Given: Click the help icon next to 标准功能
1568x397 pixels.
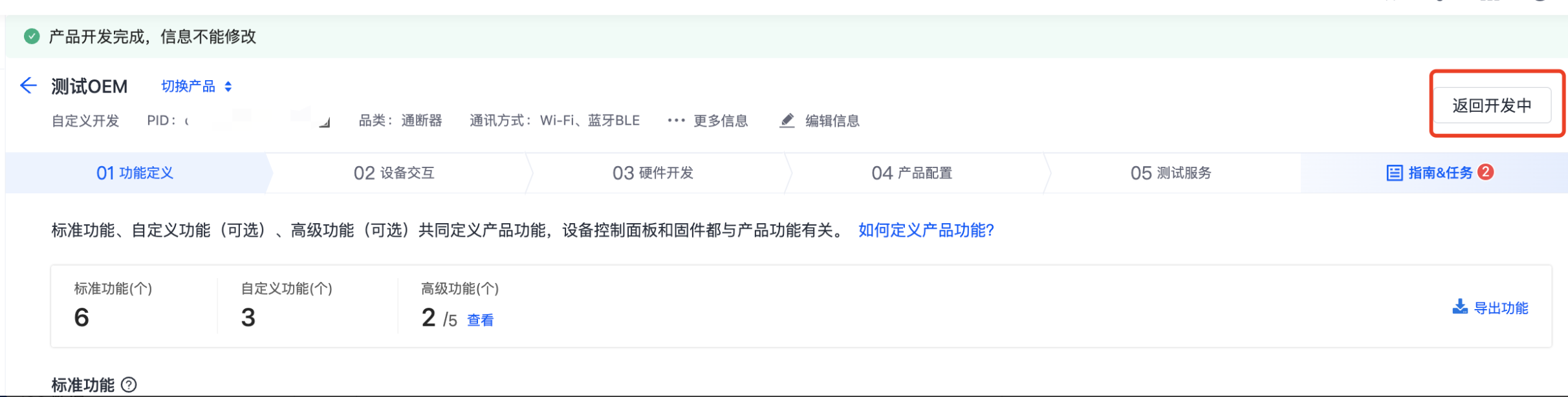Looking at the screenshot, I should (x=129, y=385).
